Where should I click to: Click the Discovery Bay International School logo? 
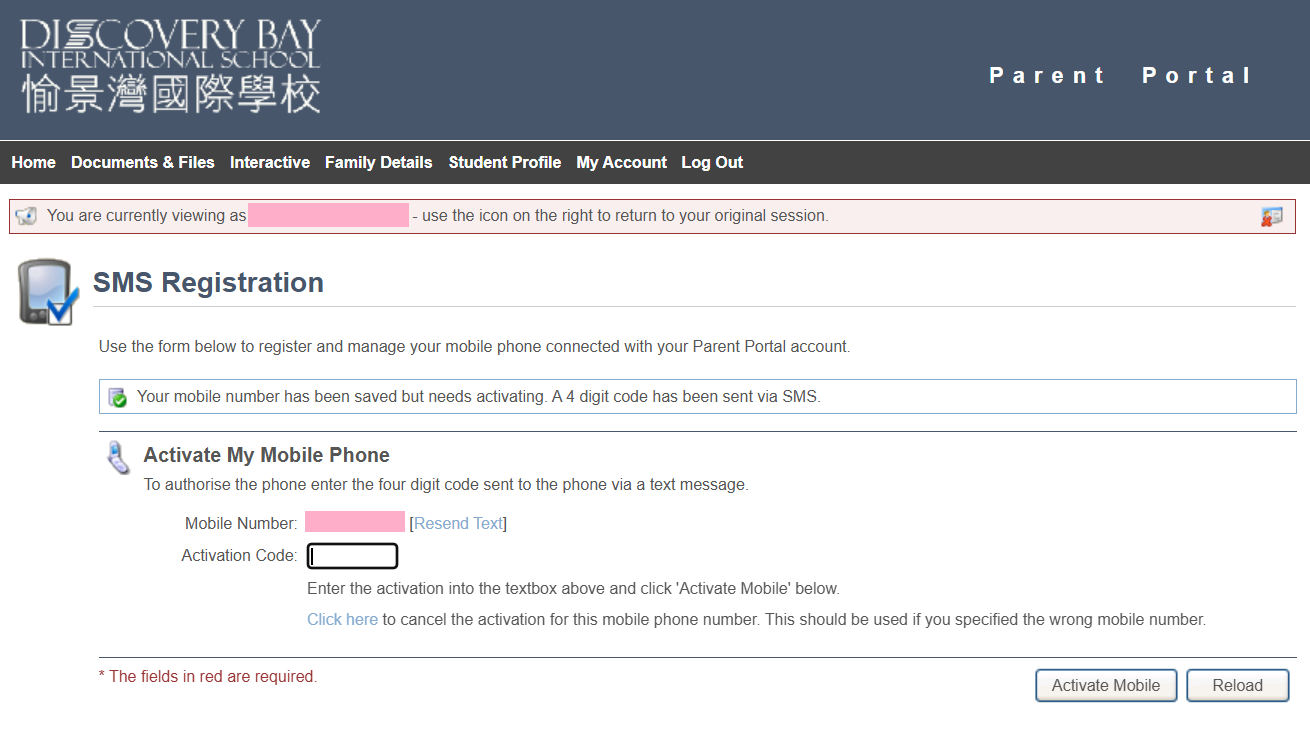170,66
